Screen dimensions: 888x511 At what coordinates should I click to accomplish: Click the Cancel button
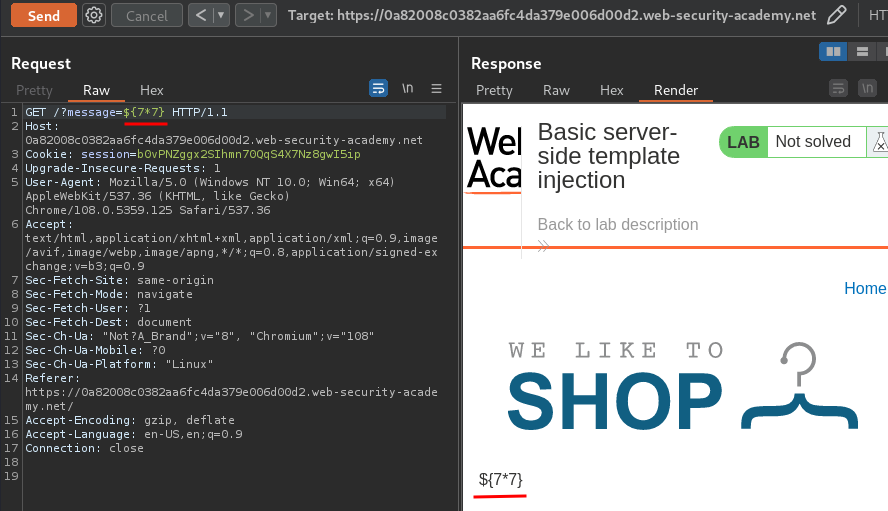tap(147, 15)
